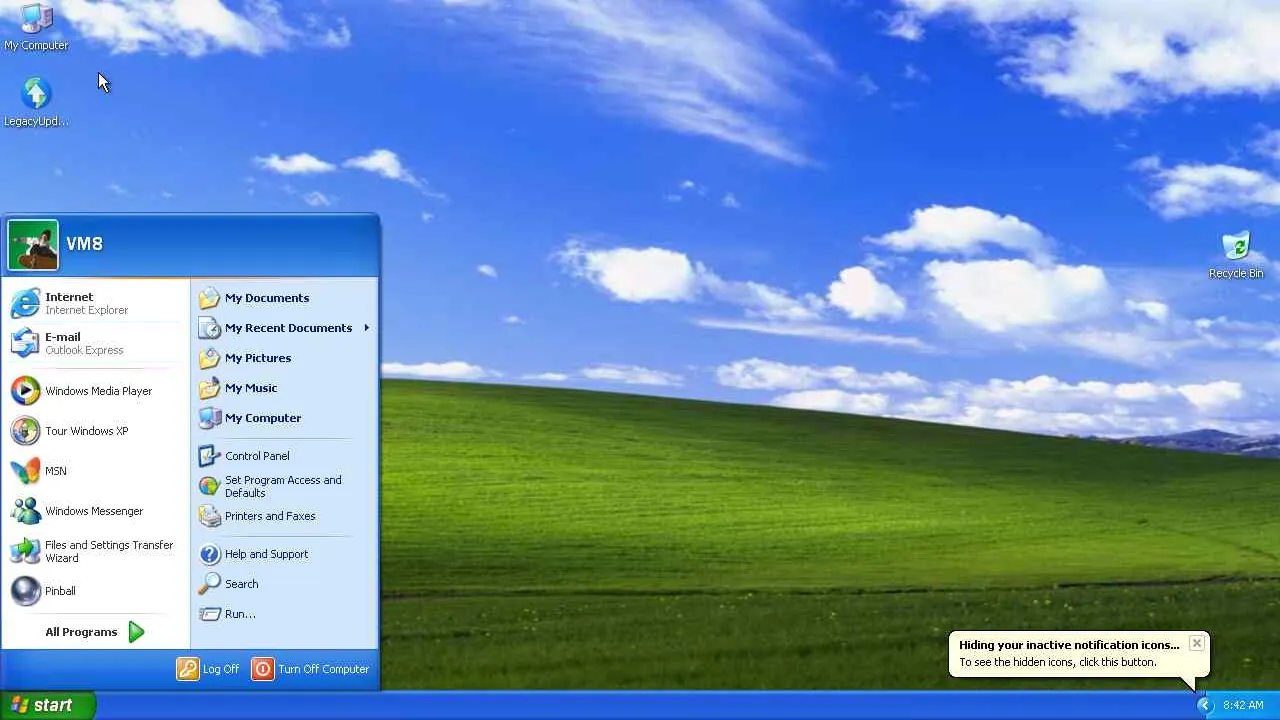Open Help and Support icon
This screenshot has width=1280, height=720.
tap(209, 554)
